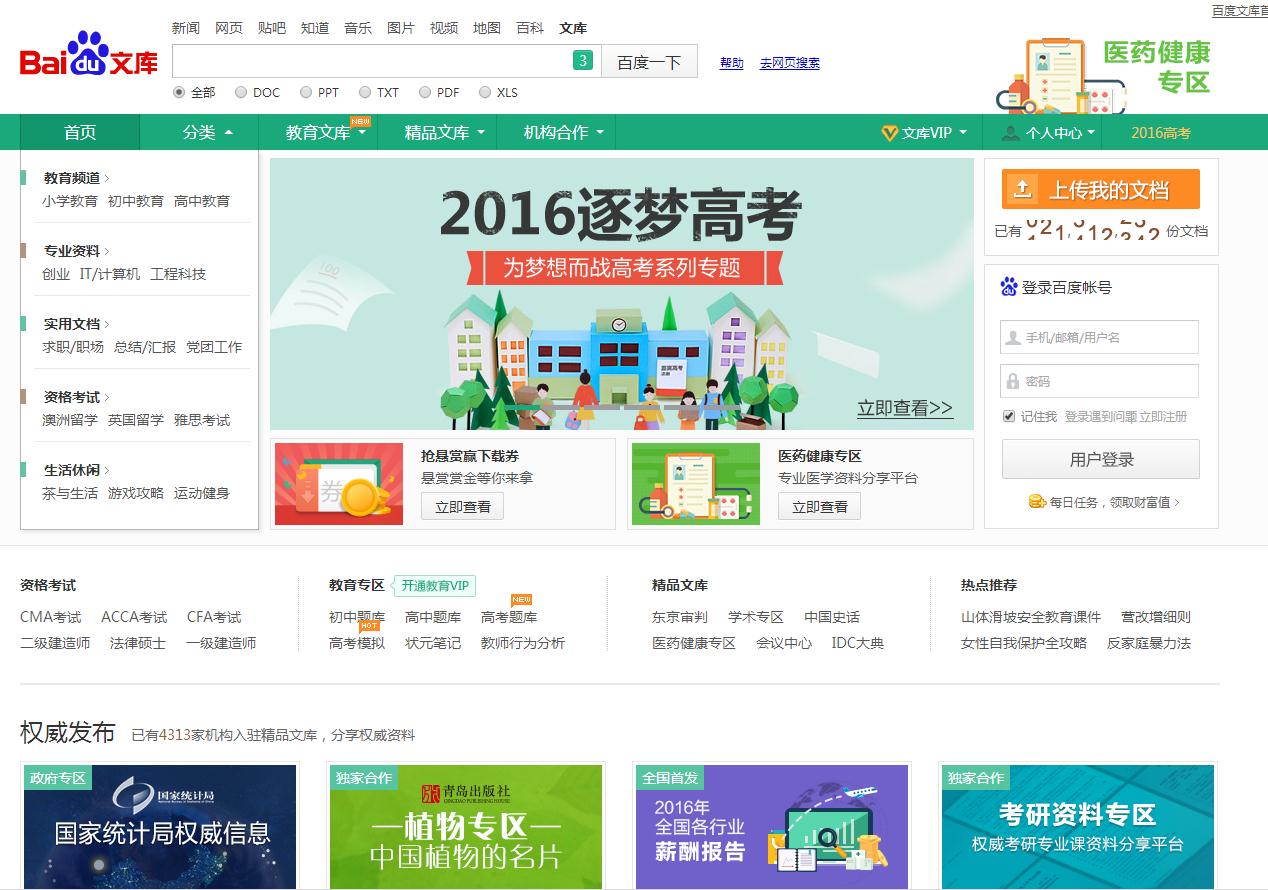
Task: Select the DOC file type radio button
Action: (x=241, y=92)
